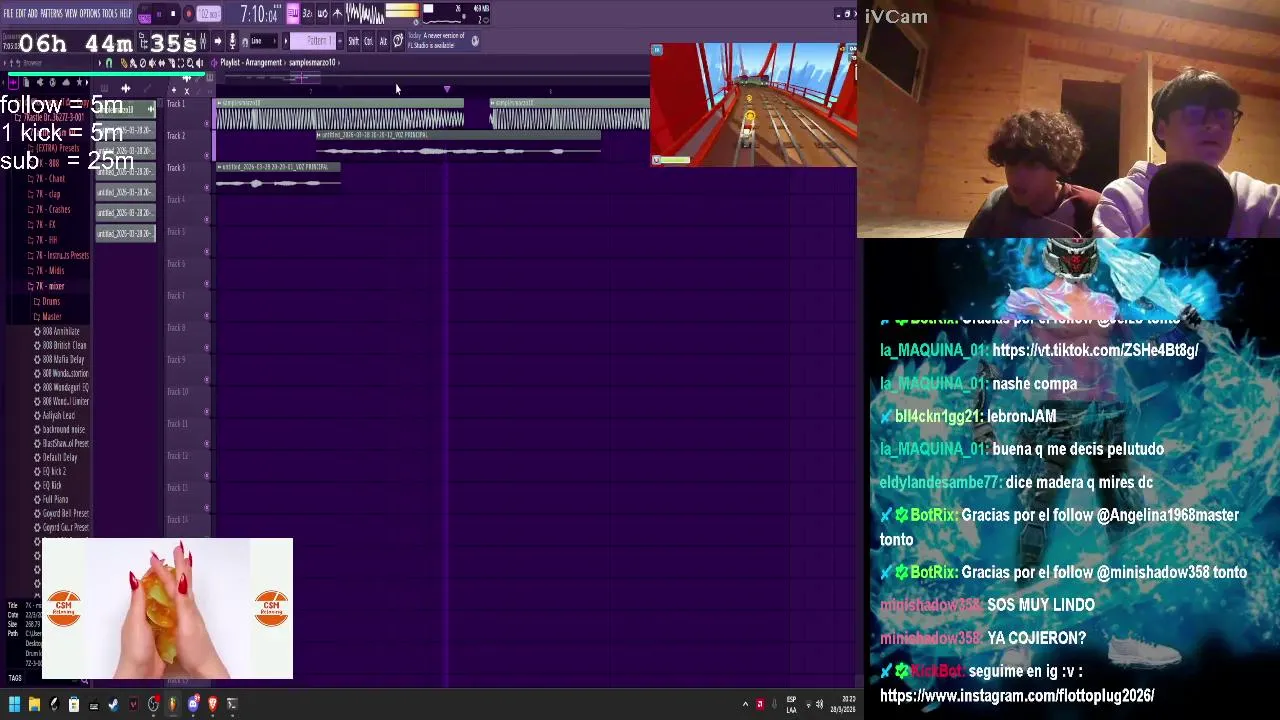
Task: Open the FILE menu
Action: (8, 14)
